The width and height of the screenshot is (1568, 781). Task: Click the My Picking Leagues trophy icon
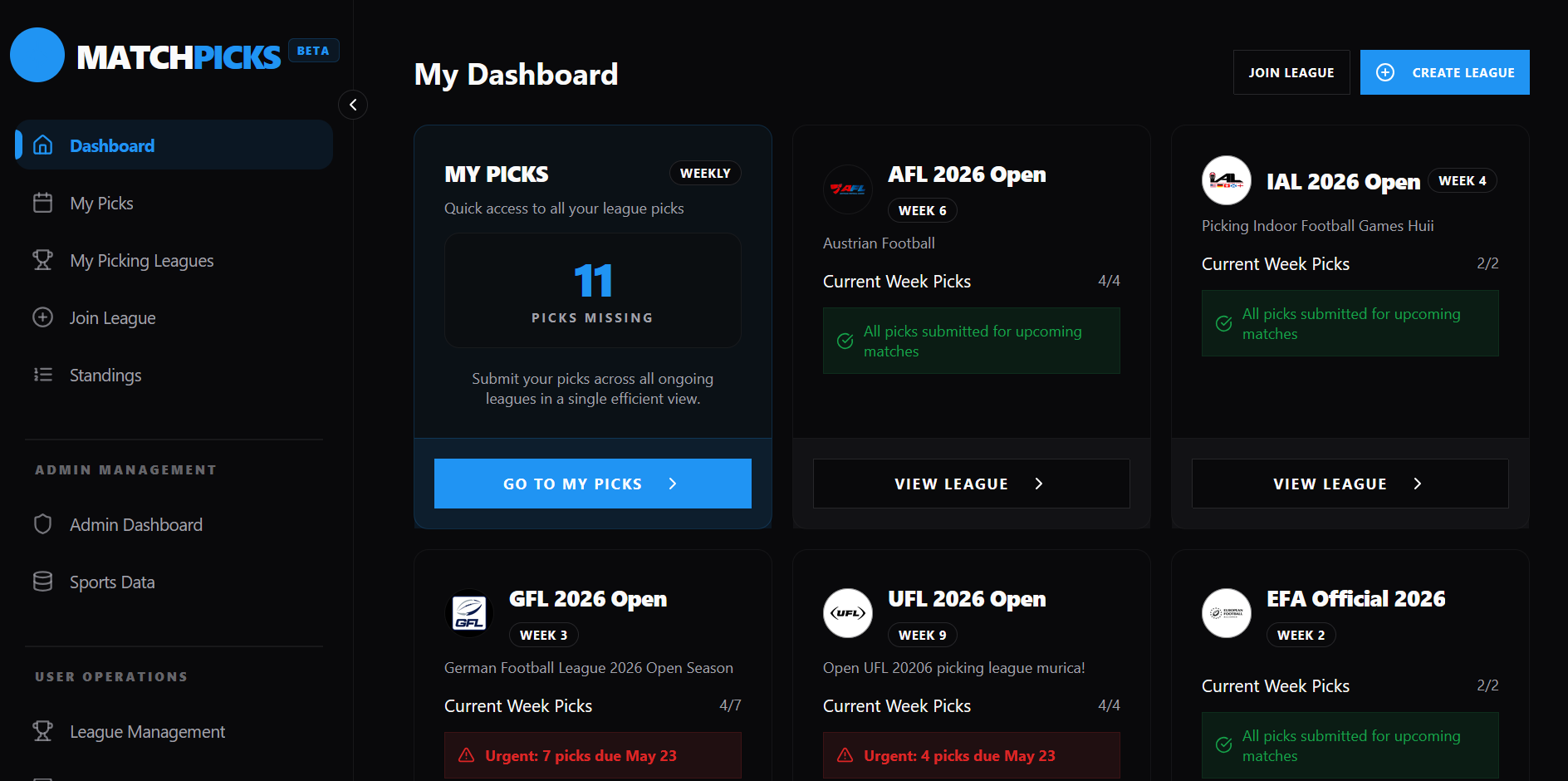pyautogui.click(x=42, y=260)
